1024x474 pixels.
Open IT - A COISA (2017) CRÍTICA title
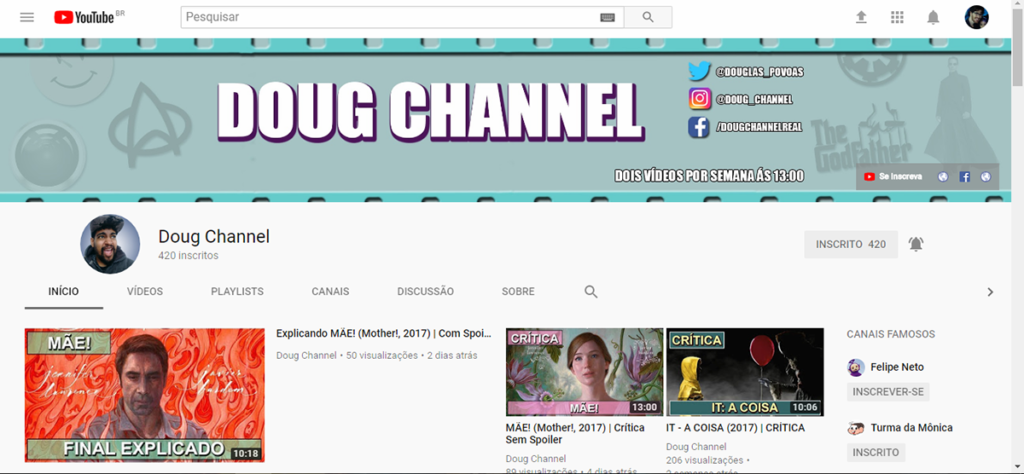[735, 428]
